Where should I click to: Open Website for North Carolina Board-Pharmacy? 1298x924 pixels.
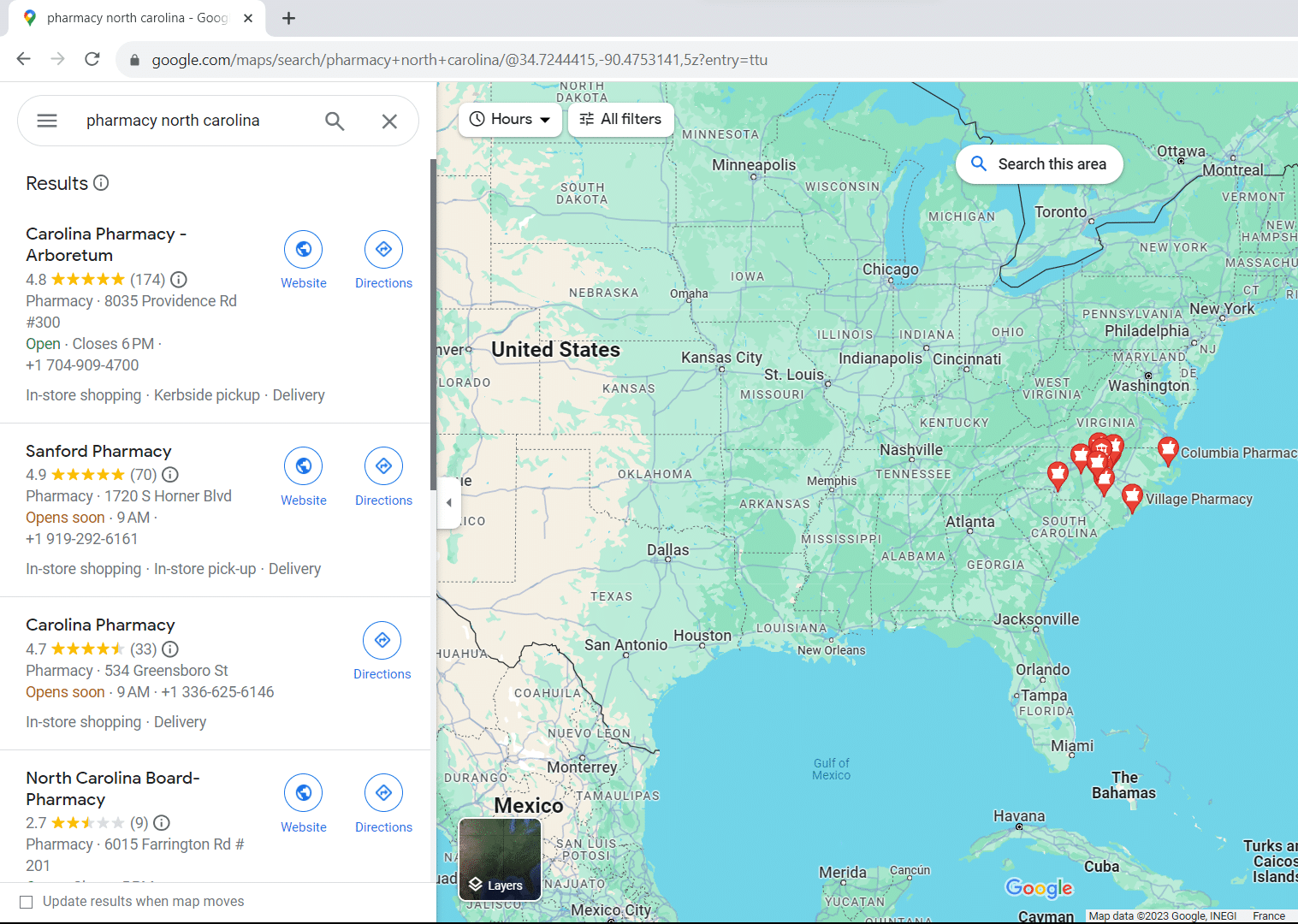tap(303, 794)
